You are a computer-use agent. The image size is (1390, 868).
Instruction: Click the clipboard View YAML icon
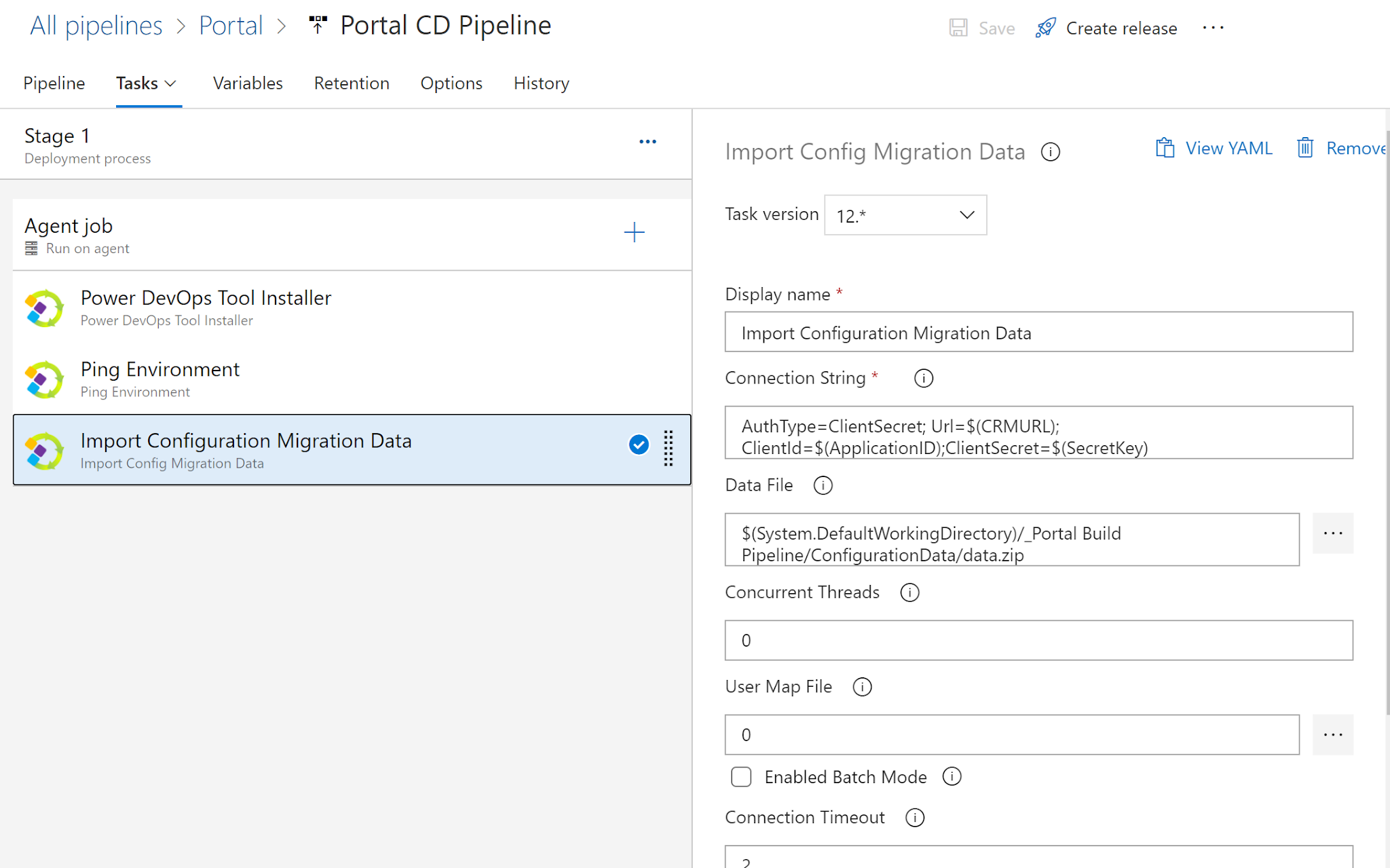click(x=1165, y=148)
